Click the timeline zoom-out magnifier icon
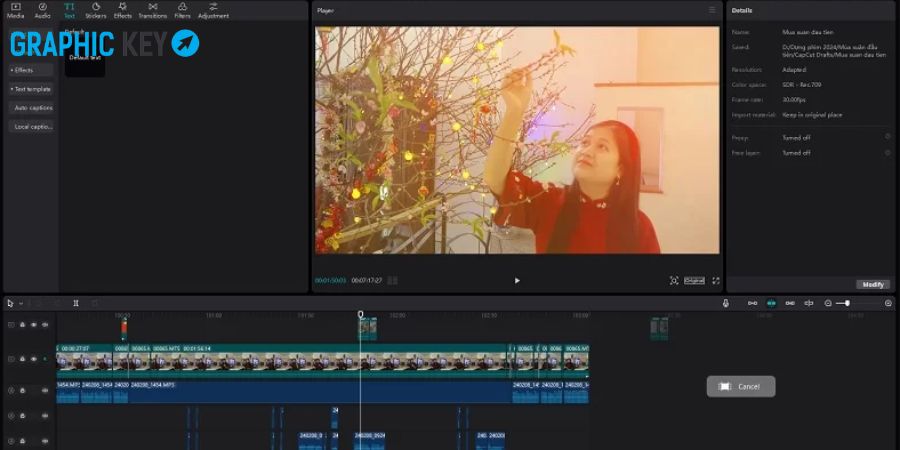The height and width of the screenshot is (450, 900). (828, 303)
